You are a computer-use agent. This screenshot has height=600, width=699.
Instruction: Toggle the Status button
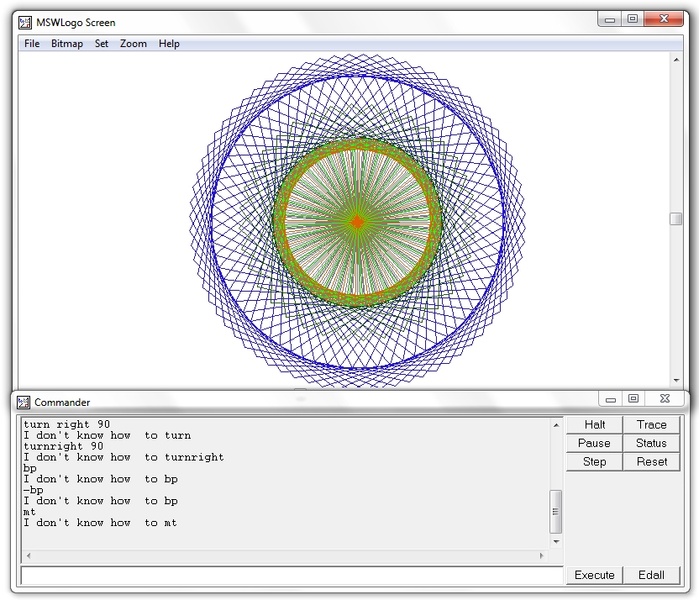[651, 443]
